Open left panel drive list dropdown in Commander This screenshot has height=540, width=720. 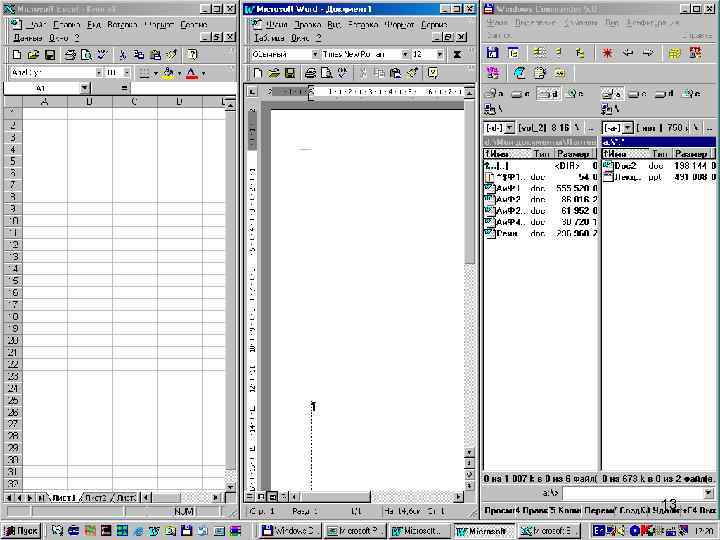[x=510, y=128]
